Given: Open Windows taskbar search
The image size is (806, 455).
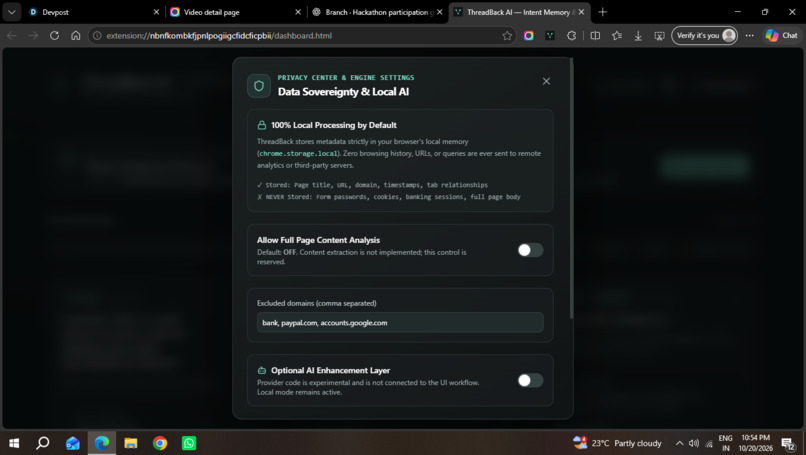Looking at the screenshot, I should tap(43, 443).
